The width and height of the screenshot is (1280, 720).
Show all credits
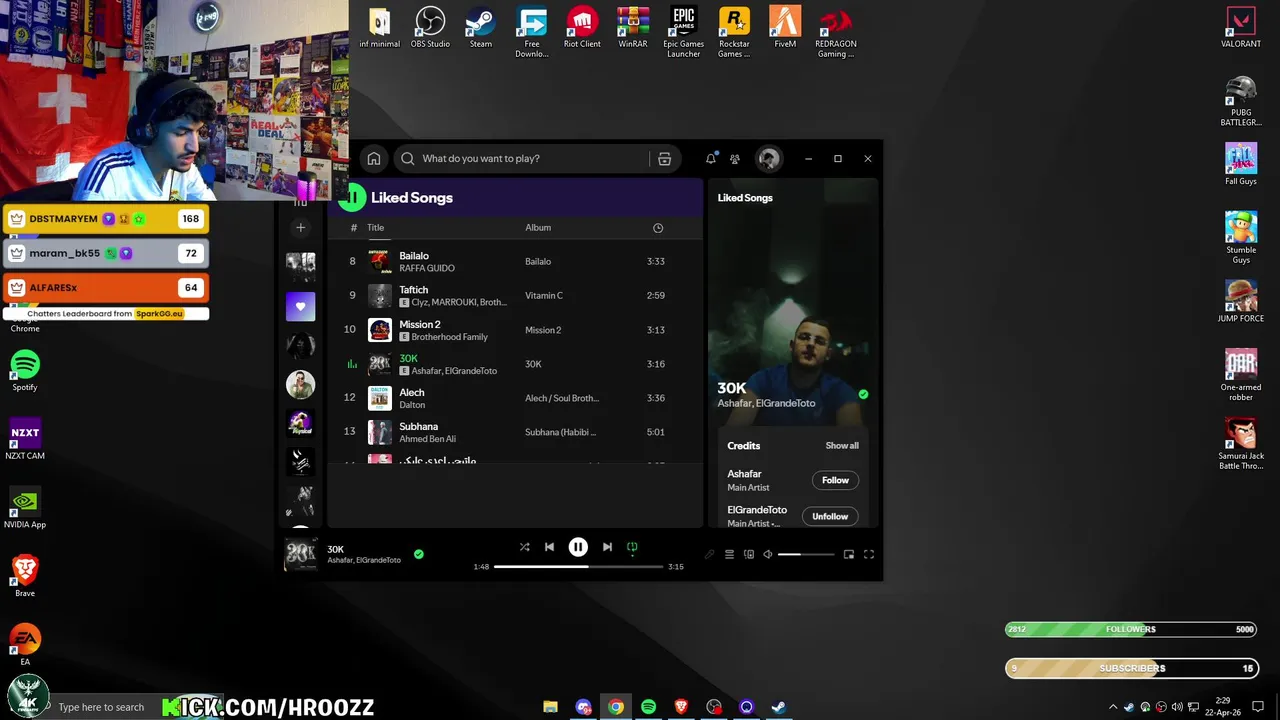[x=842, y=445]
